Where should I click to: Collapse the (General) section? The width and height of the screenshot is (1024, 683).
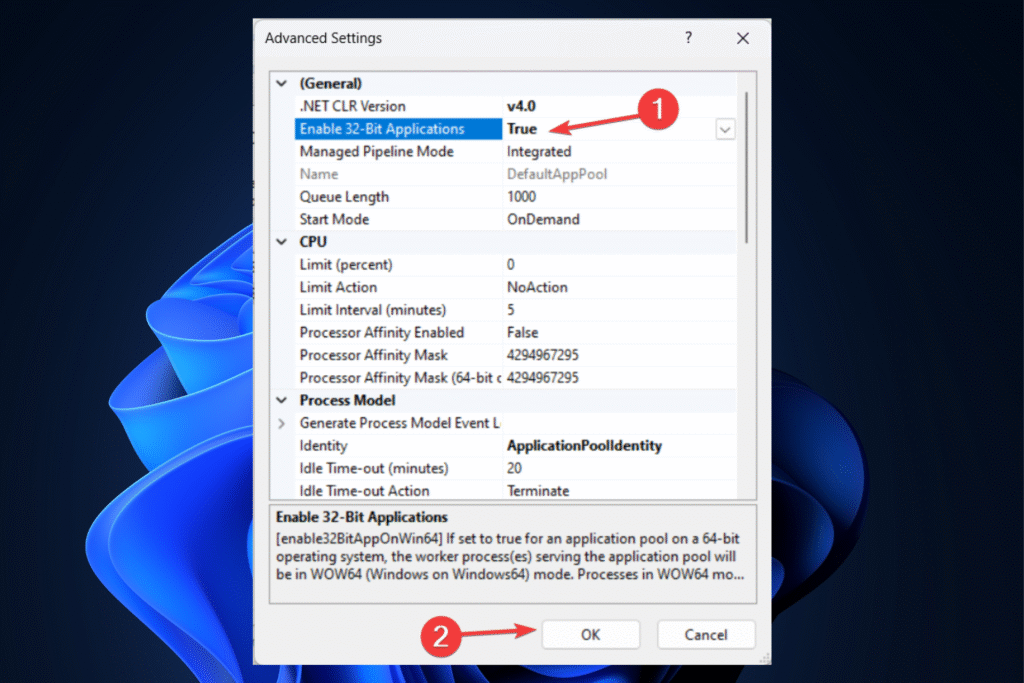click(x=281, y=84)
